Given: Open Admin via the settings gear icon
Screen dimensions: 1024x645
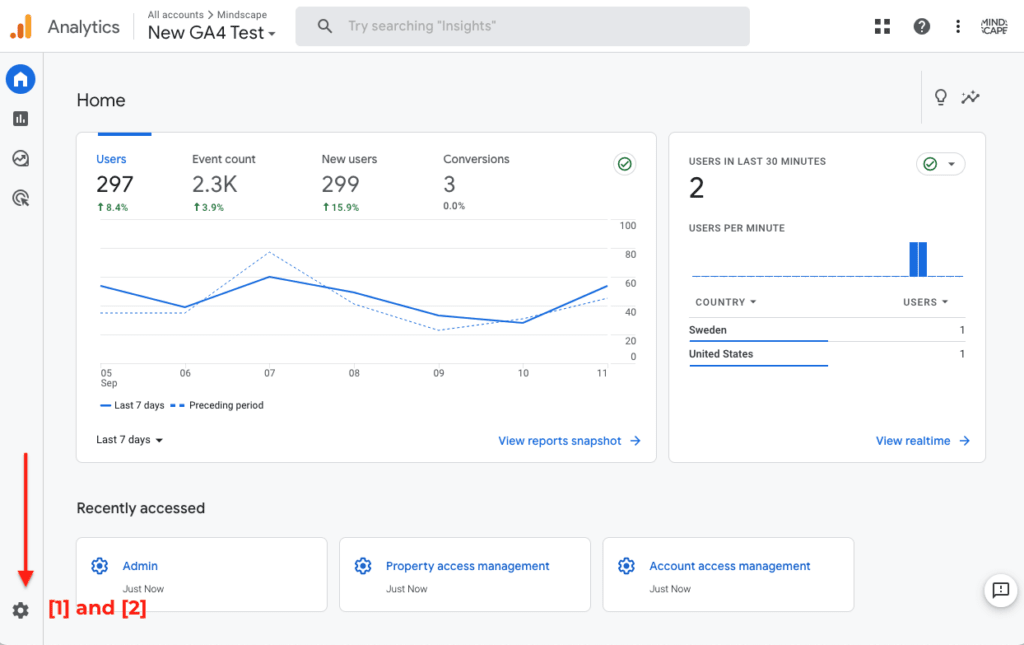Looking at the screenshot, I should click(20, 609).
